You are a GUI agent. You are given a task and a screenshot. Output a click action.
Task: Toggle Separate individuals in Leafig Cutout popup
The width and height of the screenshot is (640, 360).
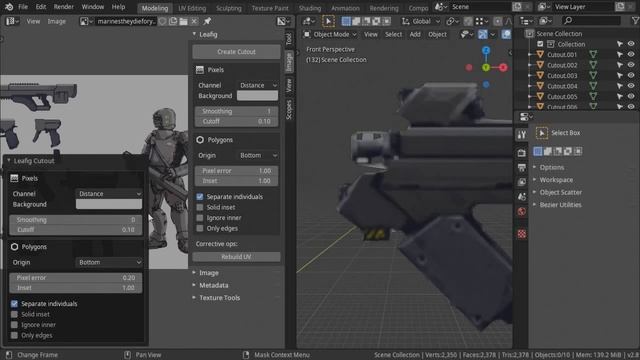point(14,304)
